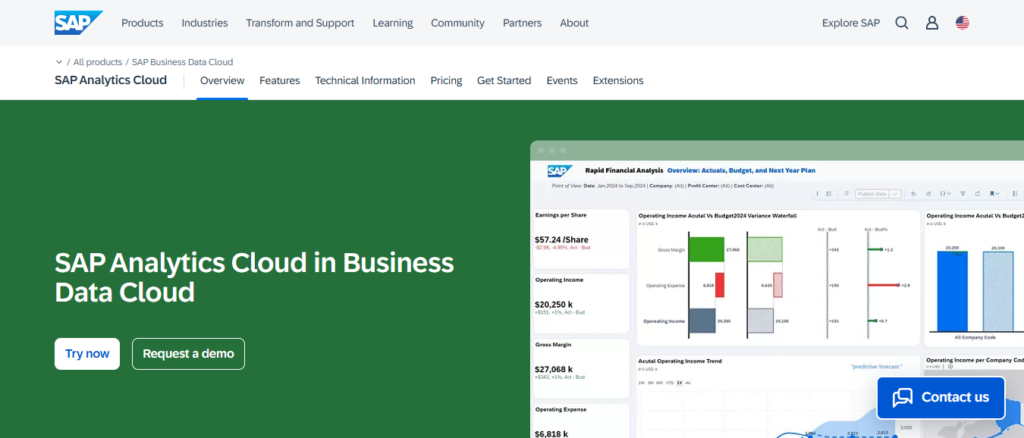Image resolution: width=1024 pixels, height=438 pixels.
Task: Click the filter funnel icon in the dashboard toolbar
Action: (963, 194)
